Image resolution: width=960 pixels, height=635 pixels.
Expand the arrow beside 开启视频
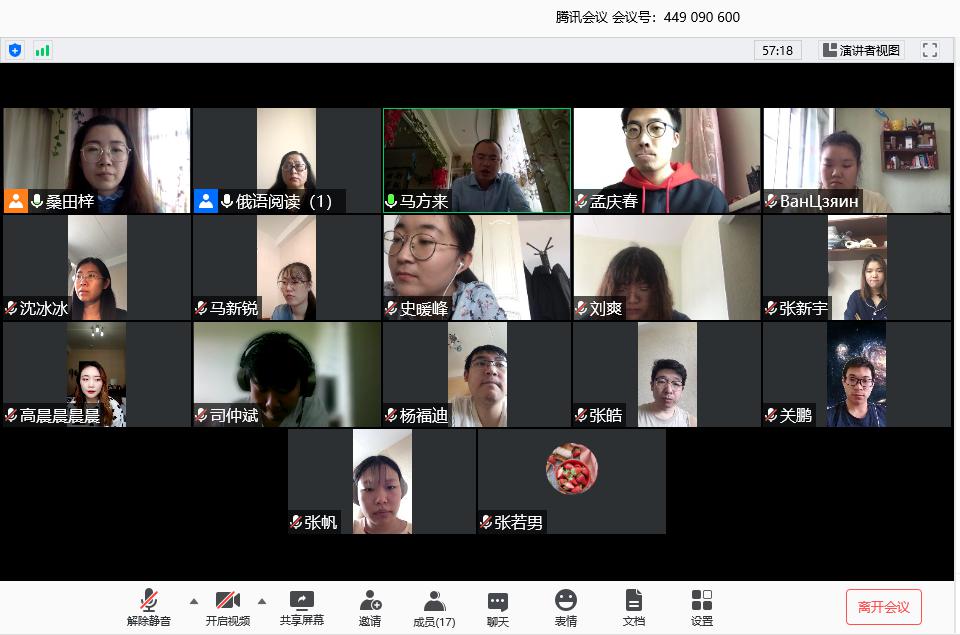pos(262,601)
